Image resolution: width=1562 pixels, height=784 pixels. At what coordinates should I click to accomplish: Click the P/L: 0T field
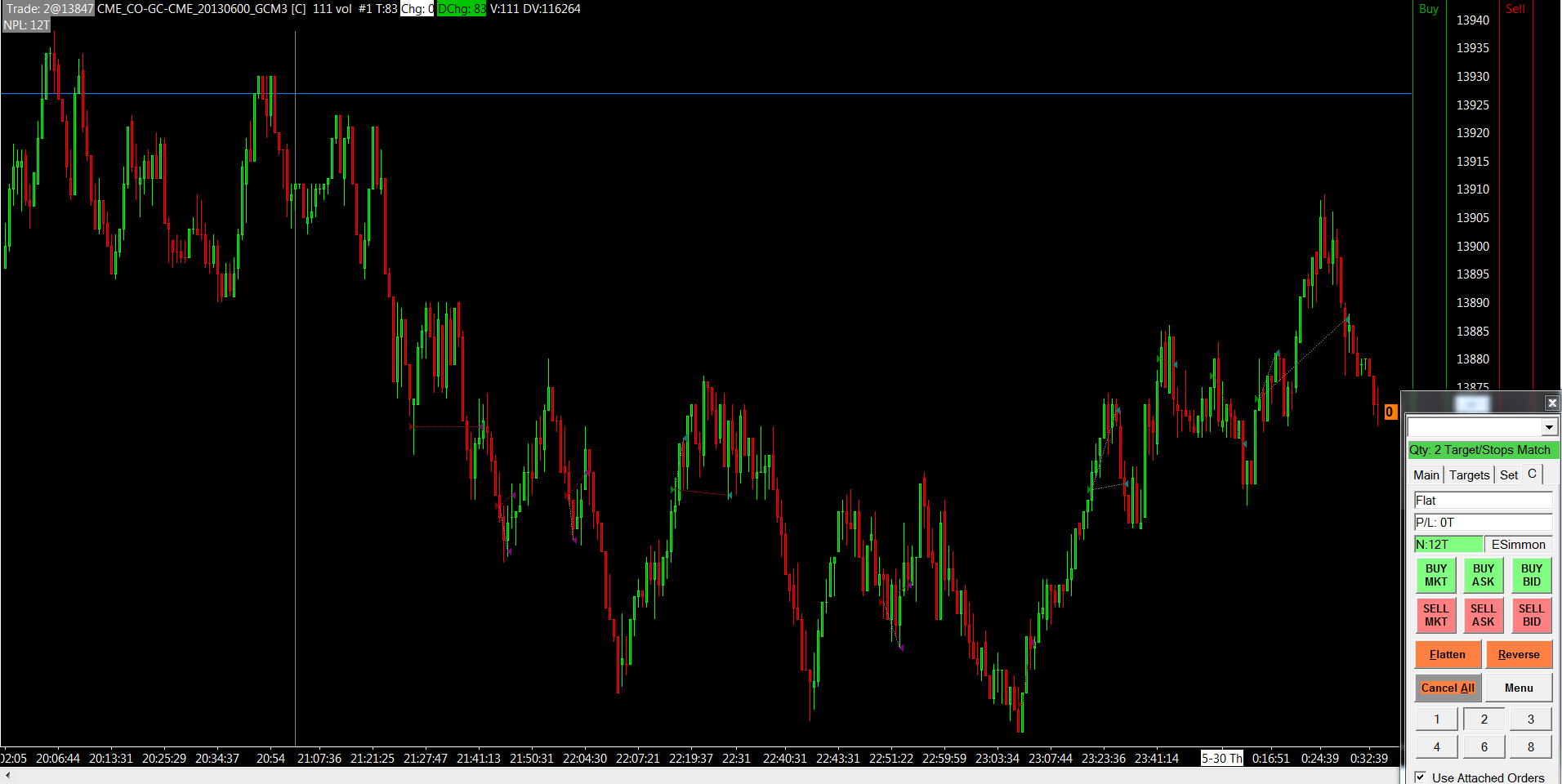tap(1483, 522)
